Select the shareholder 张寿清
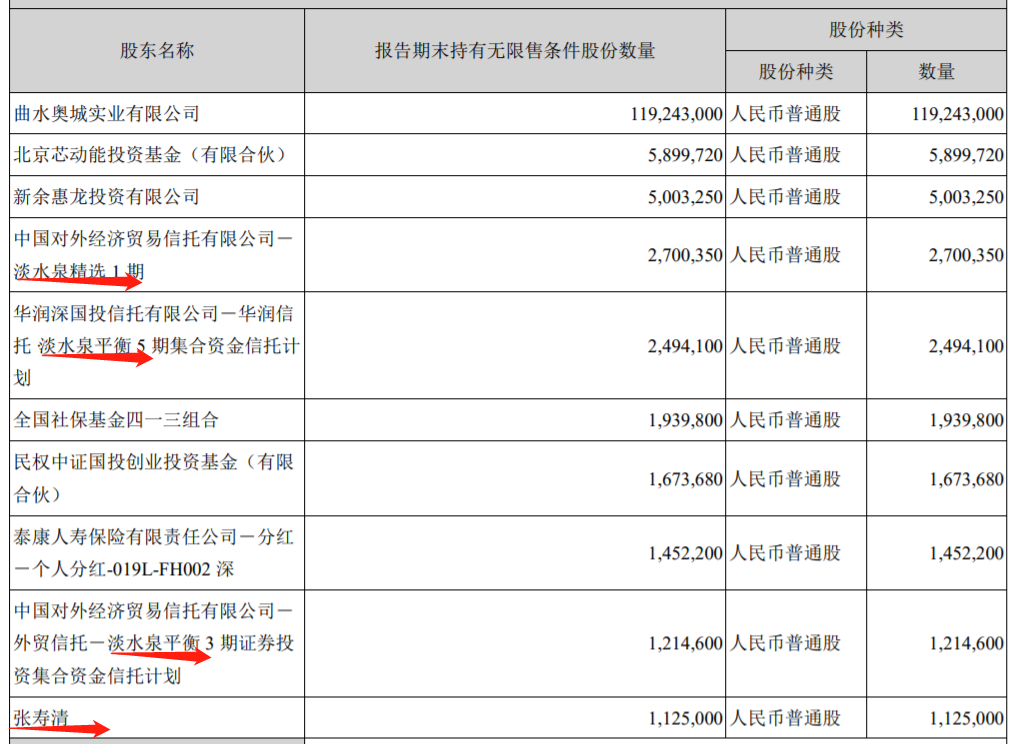Viewport: 1019px width, 744px height. (x=41, y=718)
